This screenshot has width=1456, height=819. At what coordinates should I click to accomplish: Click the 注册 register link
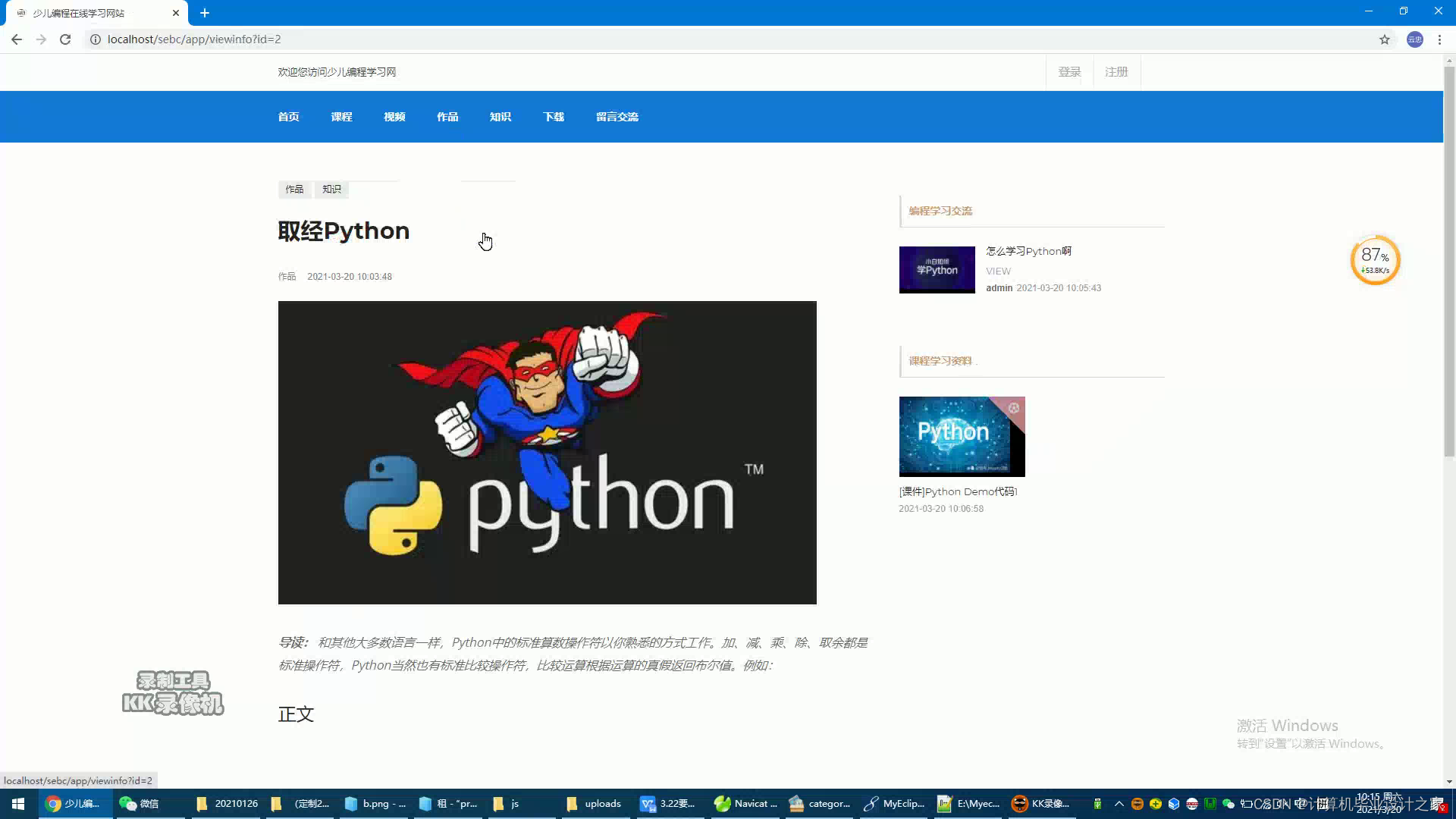(x=1116, y=72)
